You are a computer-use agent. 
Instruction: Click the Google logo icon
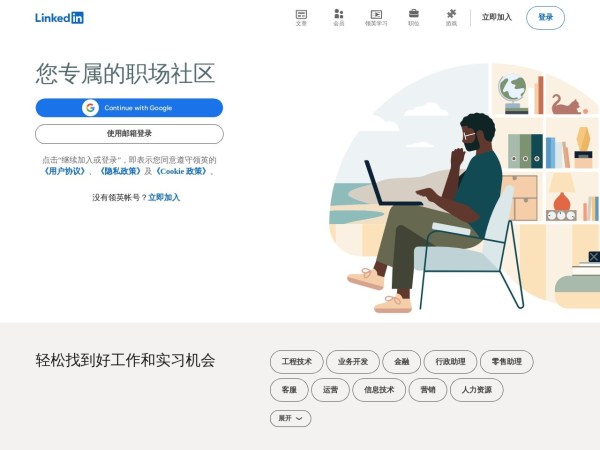(x=90, y=108)
